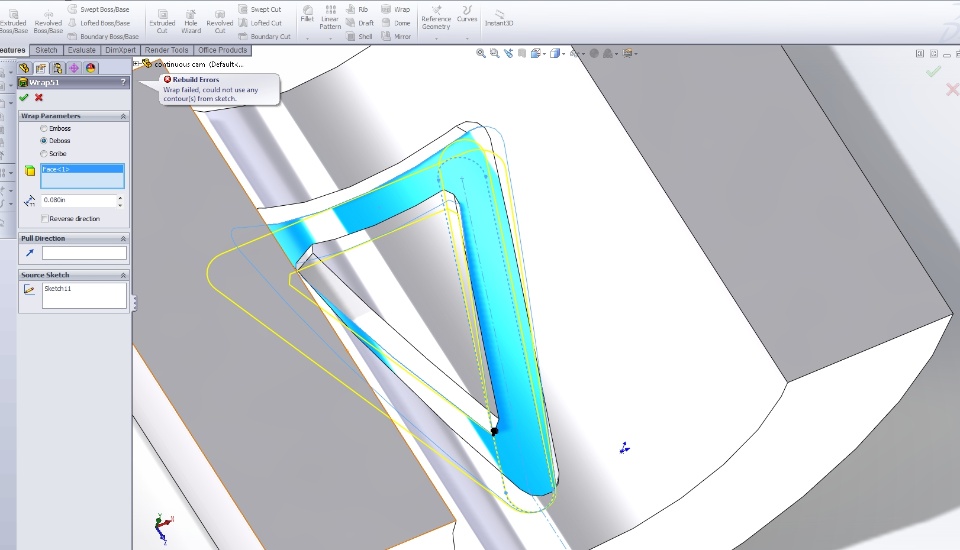Open the DimXpertManager tab icon
The height and width of the screenshot is (550, 960).
click(74, 68)
